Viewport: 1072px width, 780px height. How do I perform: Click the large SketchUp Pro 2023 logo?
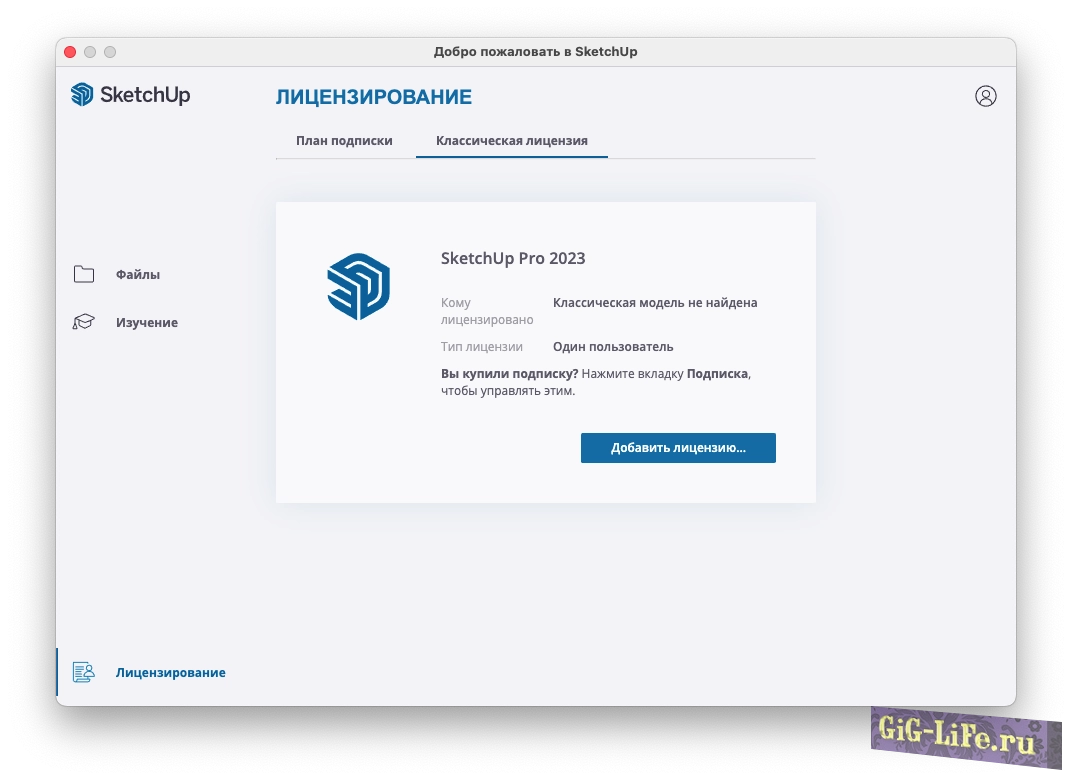[x=358, y=287]
